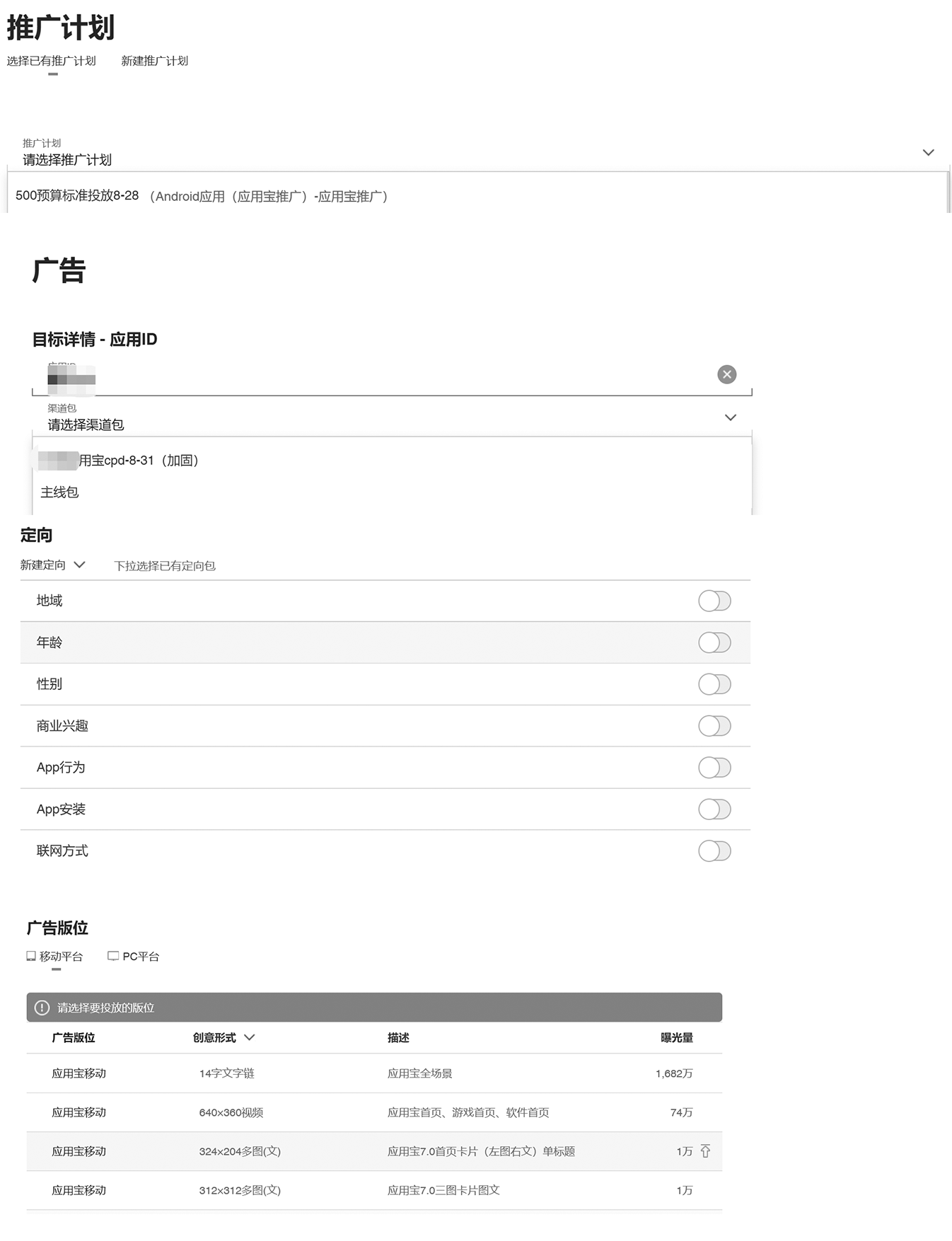Click 下拉选择已有定向包 option

[165, 565]
